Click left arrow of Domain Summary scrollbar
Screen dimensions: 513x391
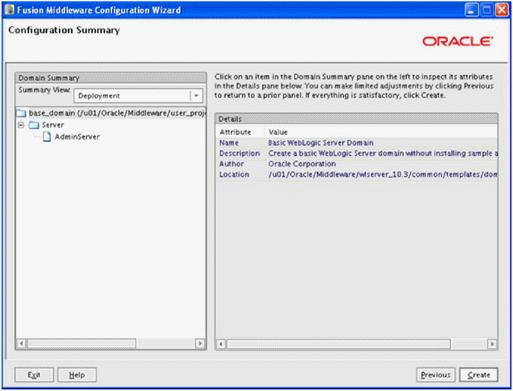pos(22,343)
